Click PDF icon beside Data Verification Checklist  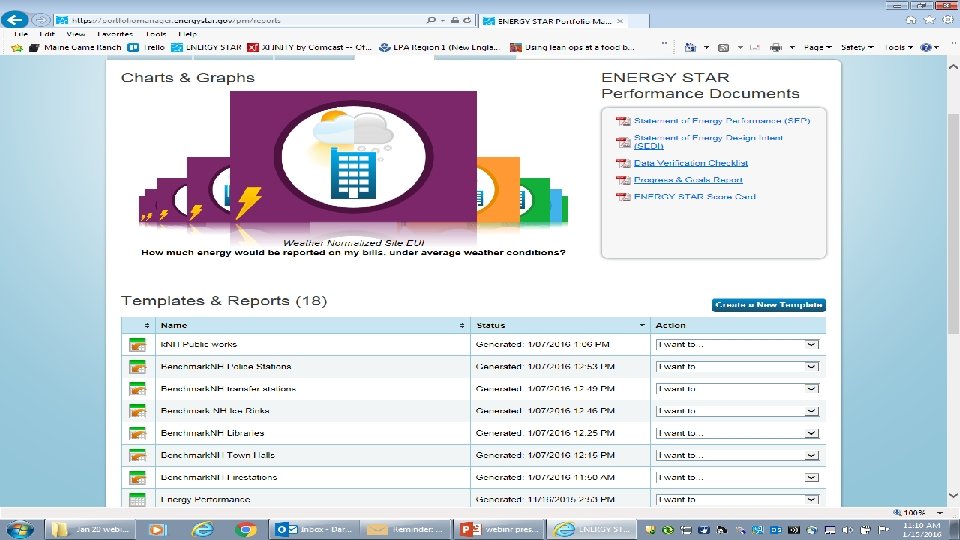[x=623, y=163]
